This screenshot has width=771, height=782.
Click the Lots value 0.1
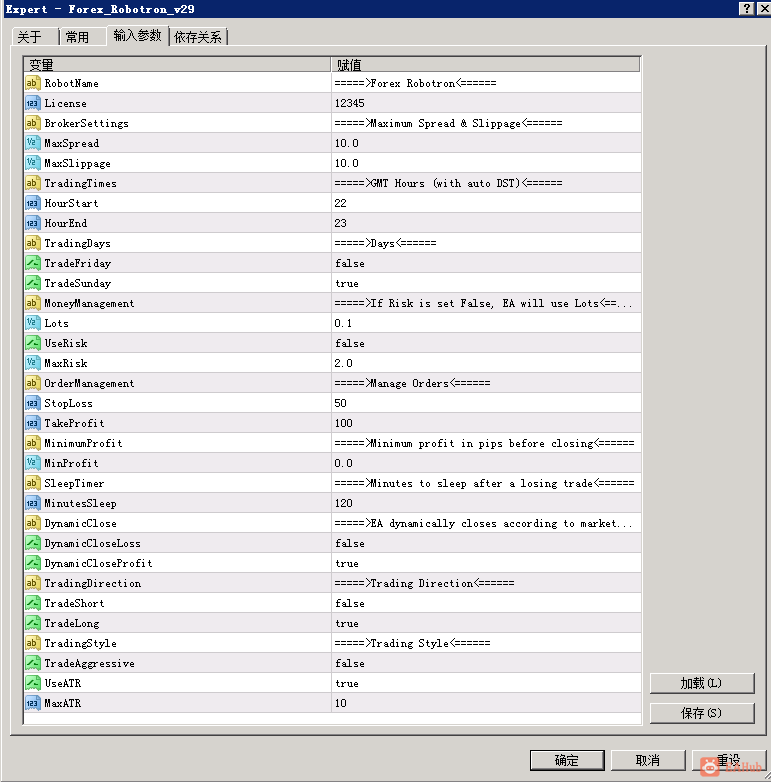(343, 323)
